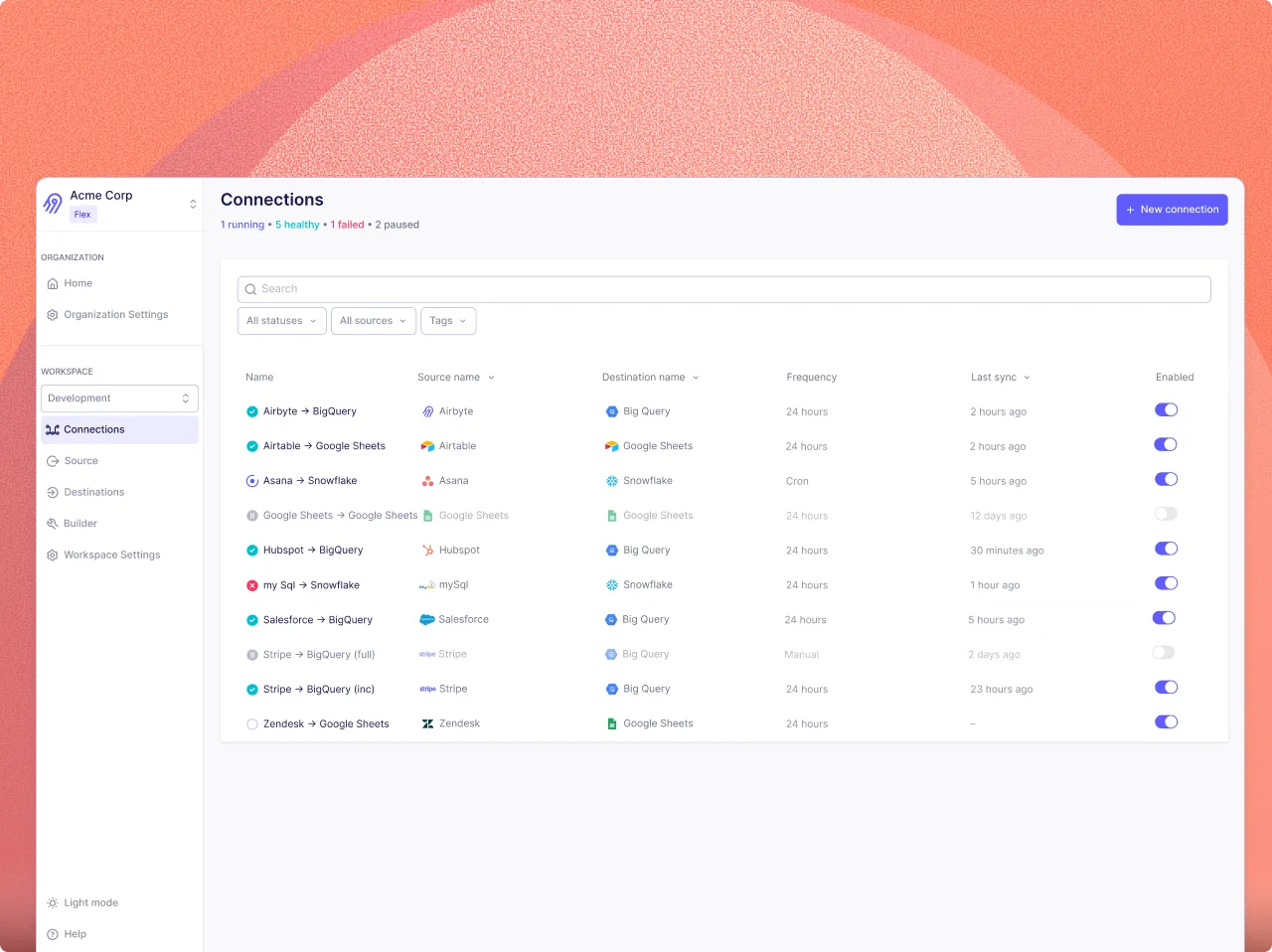Click the Hubspot source logo icon
This screenshot has height=952, width=1272.
click(427, 551)
